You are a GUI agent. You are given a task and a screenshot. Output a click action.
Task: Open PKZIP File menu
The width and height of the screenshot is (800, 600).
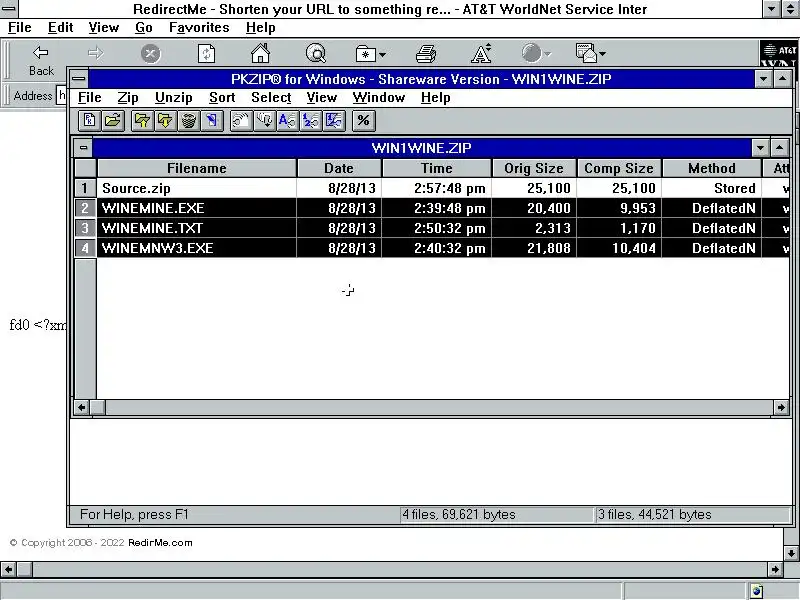(89, 97)
